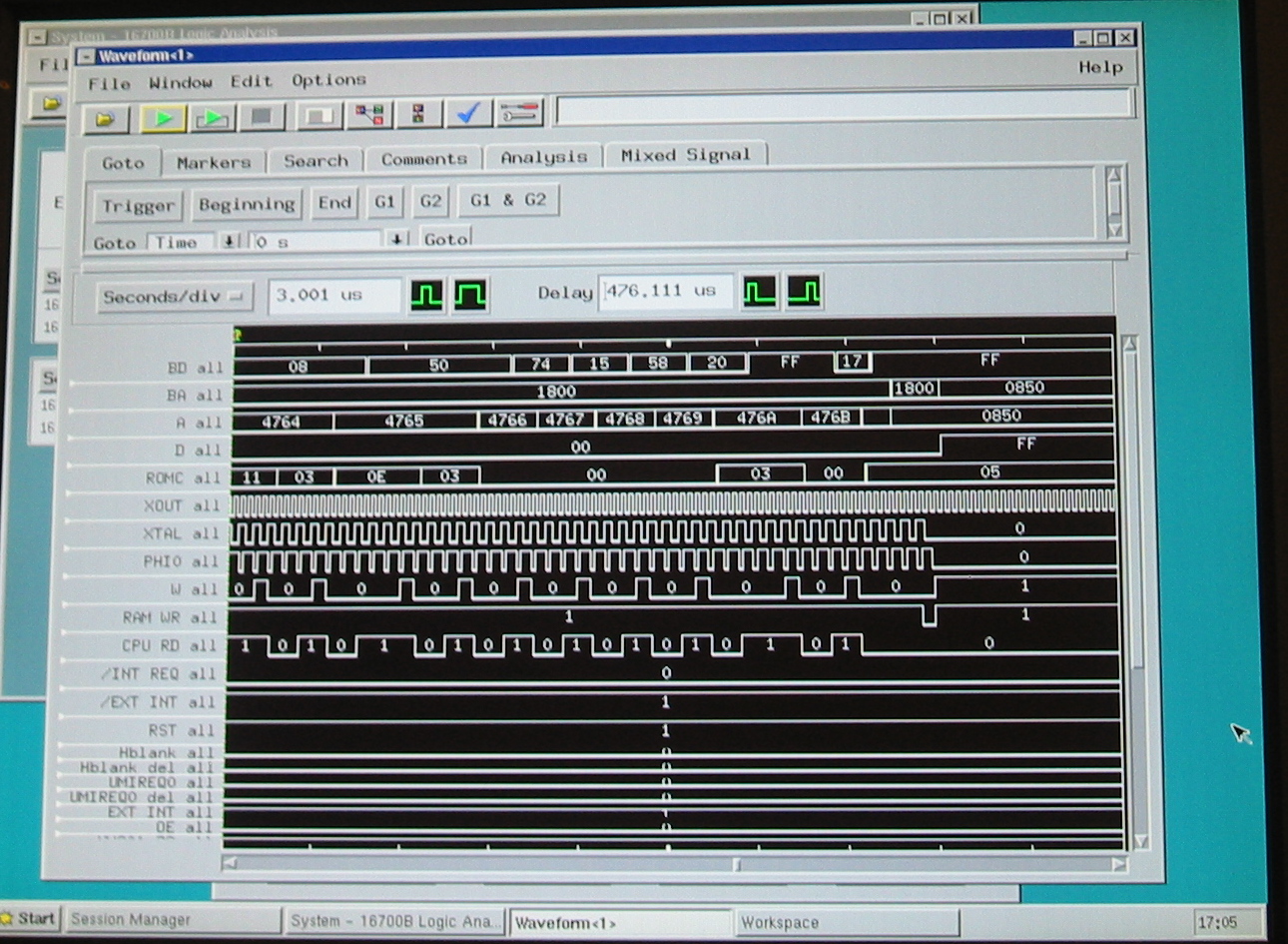The height and width of the screenshot is (944, 1288).
Task: Click the connected-nodes overview toolbar icon
Action: (369, 116)
